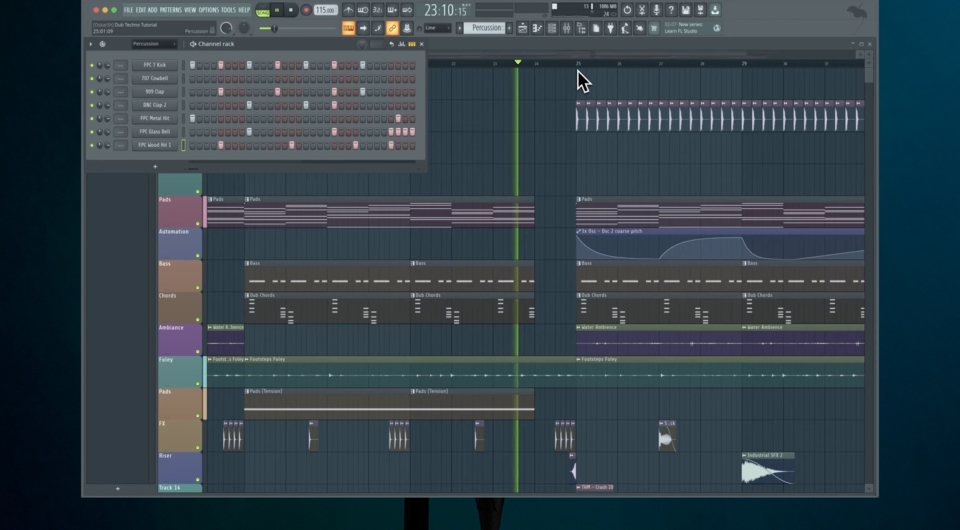Click the loop recording icon
The width and height of the screenshot is (960, 530).
(407, 10)
